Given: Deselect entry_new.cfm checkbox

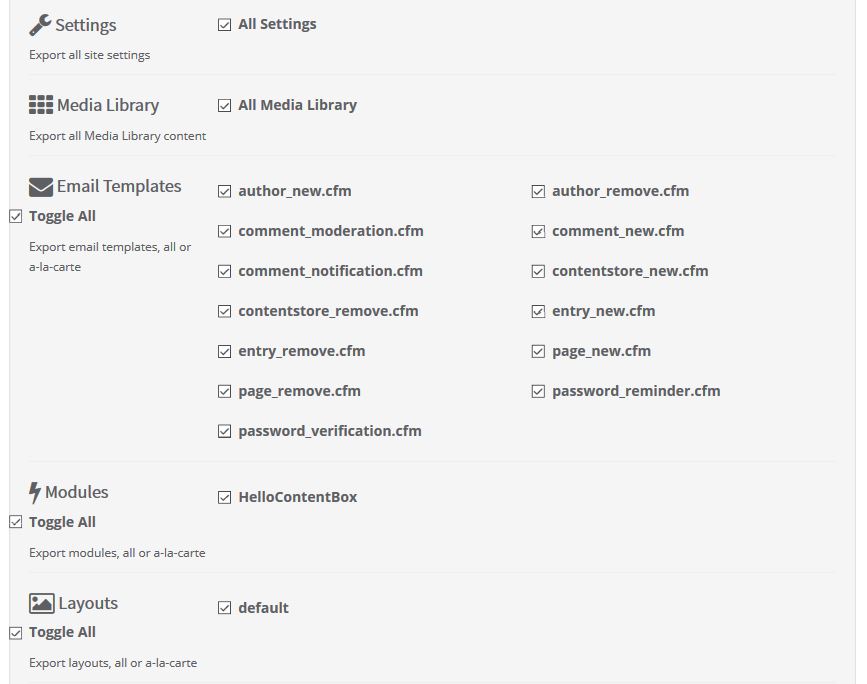Looking at the screenshot, I should click(x=539, y=311).
